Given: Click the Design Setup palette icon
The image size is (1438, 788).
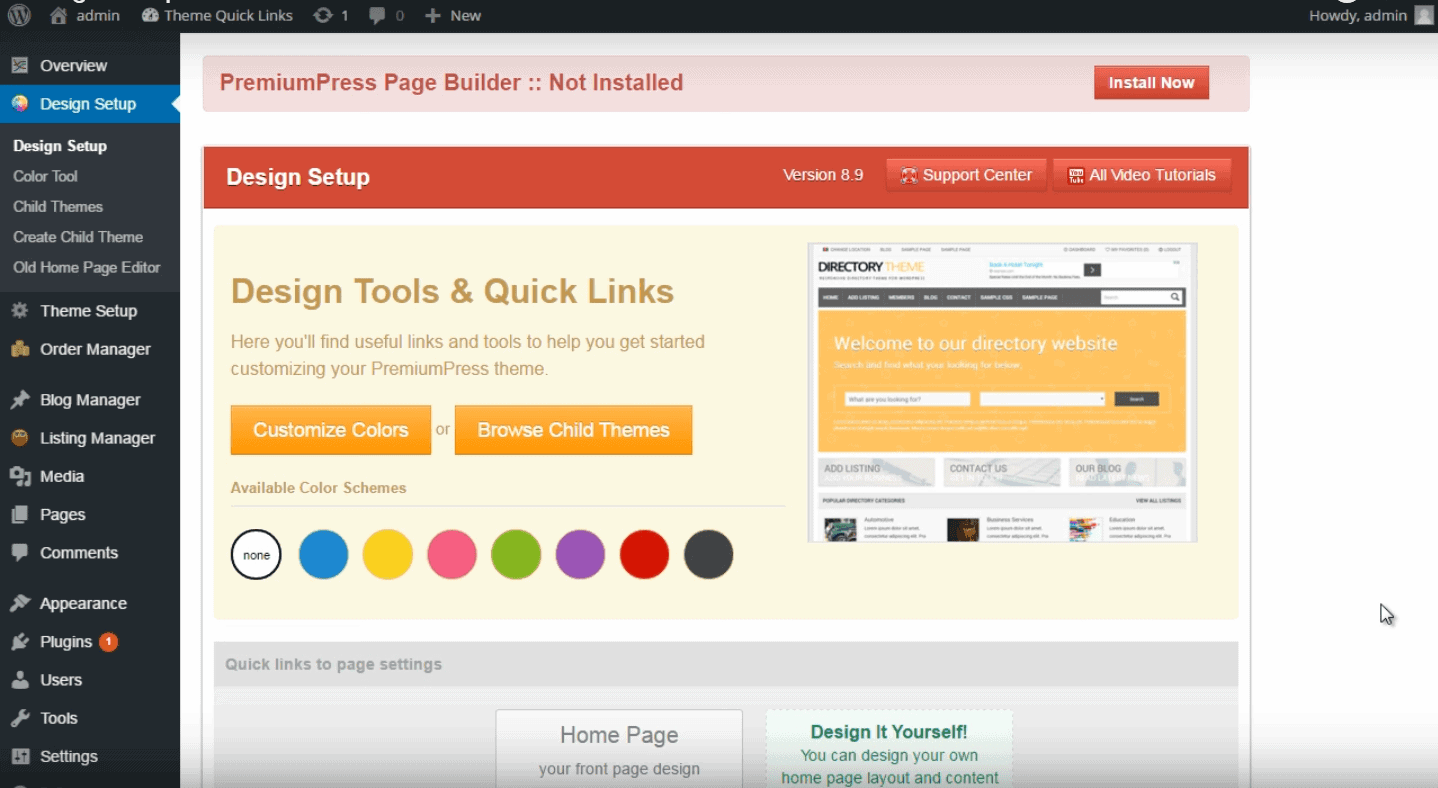Looking at the screenshot, I should [19, 104].
